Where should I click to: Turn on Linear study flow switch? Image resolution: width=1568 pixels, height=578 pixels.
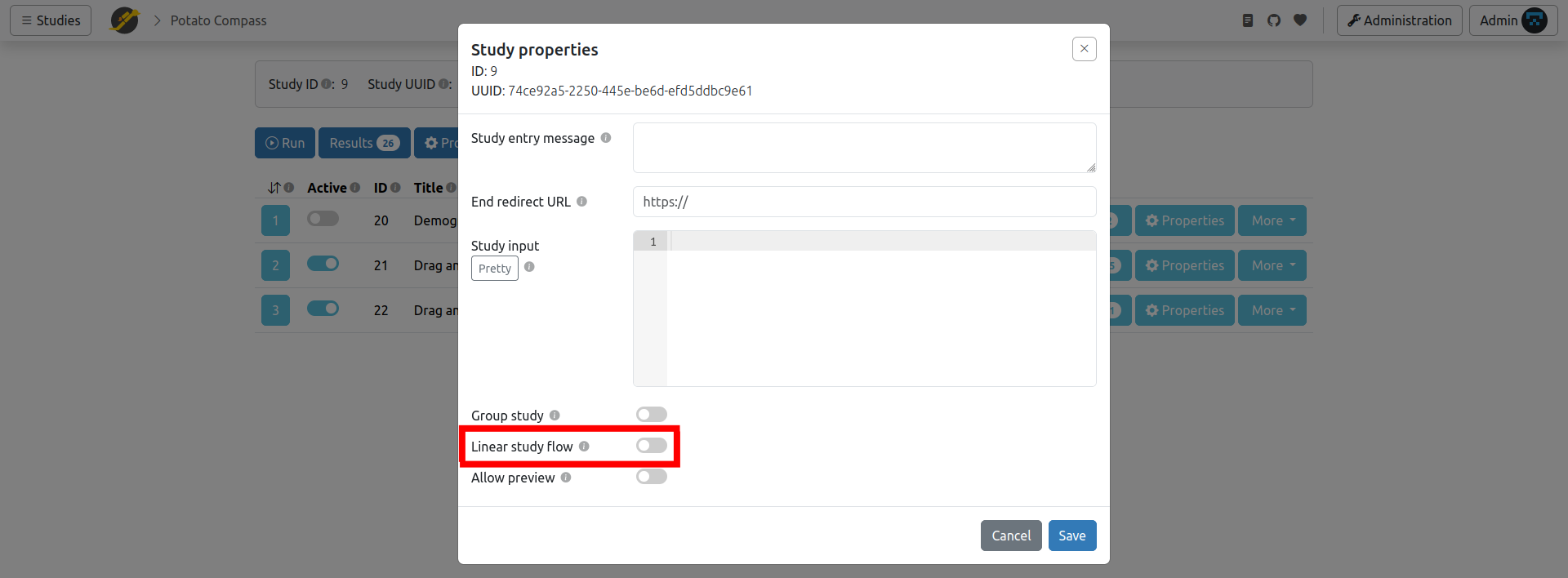(652, 446)
